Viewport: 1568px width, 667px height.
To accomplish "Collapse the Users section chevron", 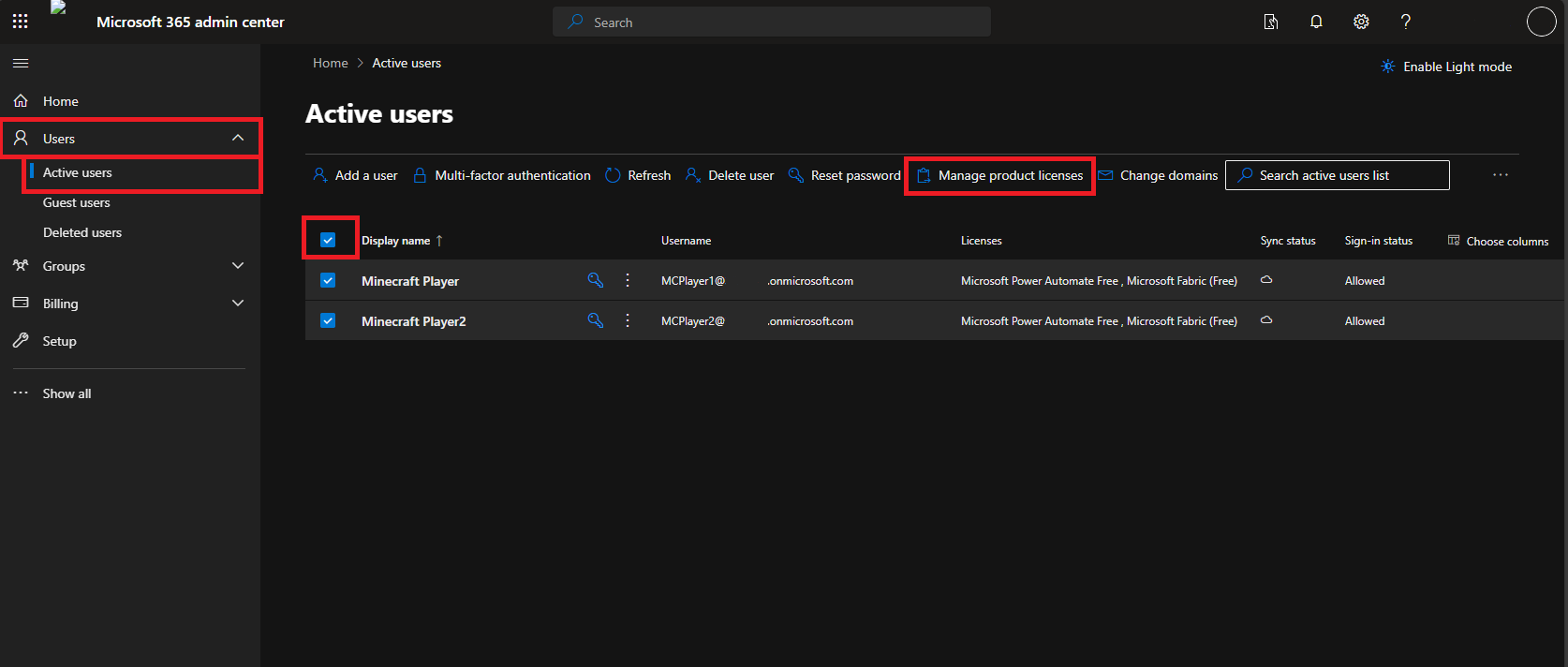I will click(x=238, y=138).
